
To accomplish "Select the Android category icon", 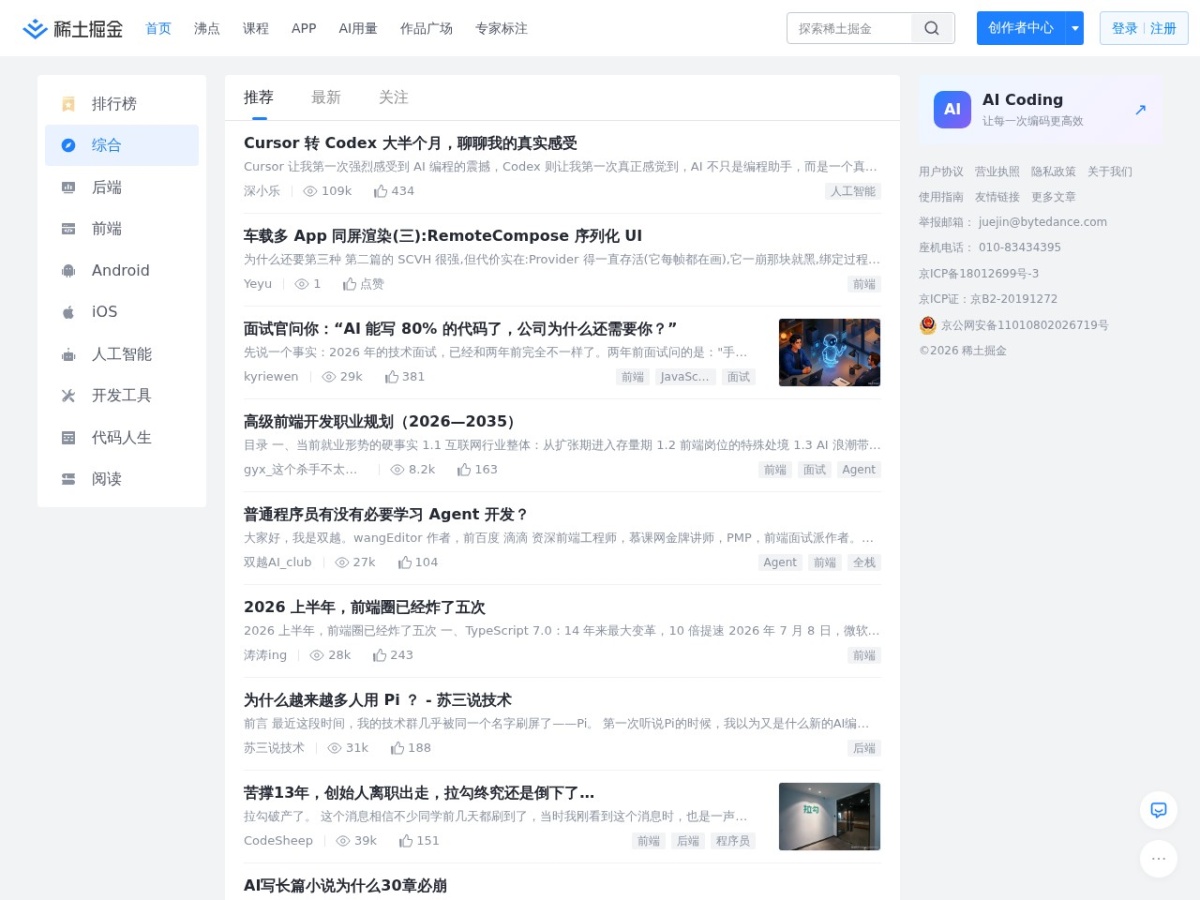I will [x=68, y=270].
